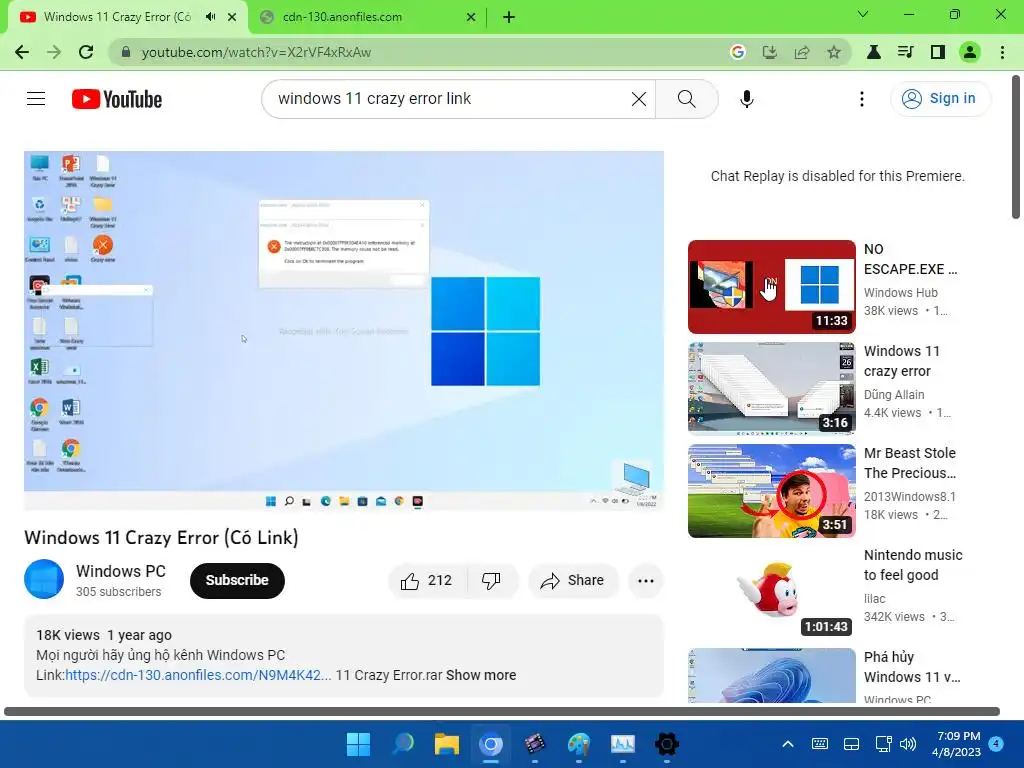Close the cdn-130.anonfiles.com tab
The height and width of the screenshot is (768, 1024).
[x=471, y=17]
